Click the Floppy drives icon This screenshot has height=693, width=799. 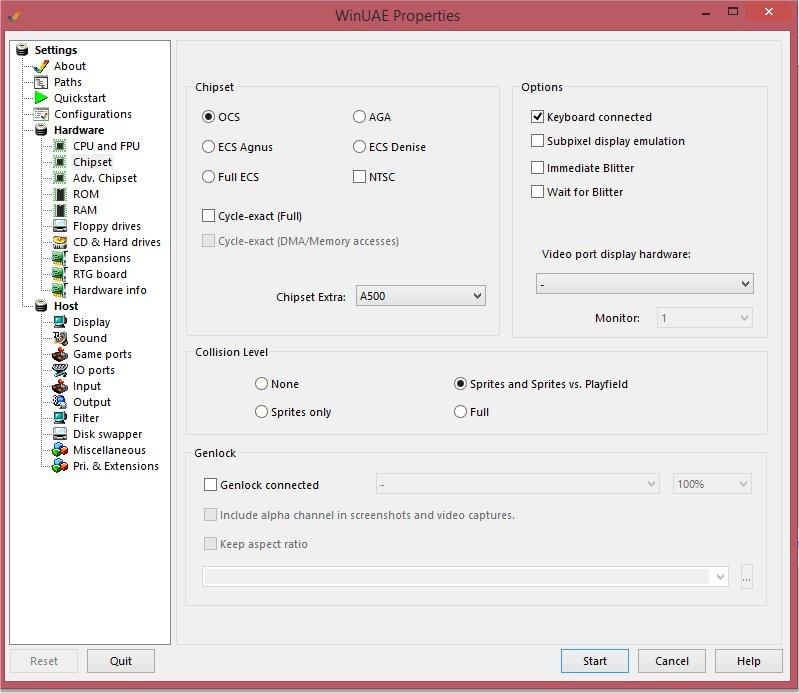(60, 226)
